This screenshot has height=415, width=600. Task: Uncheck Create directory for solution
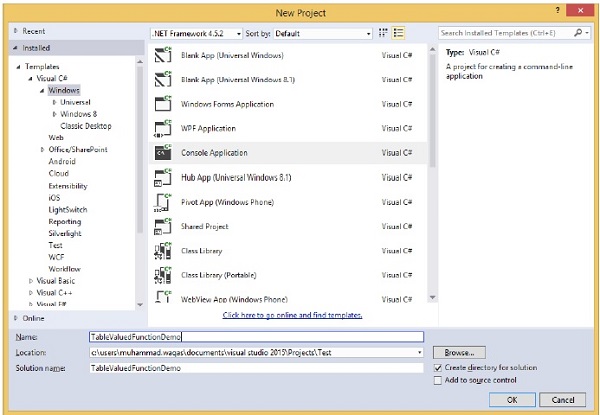tap(438, 368)
